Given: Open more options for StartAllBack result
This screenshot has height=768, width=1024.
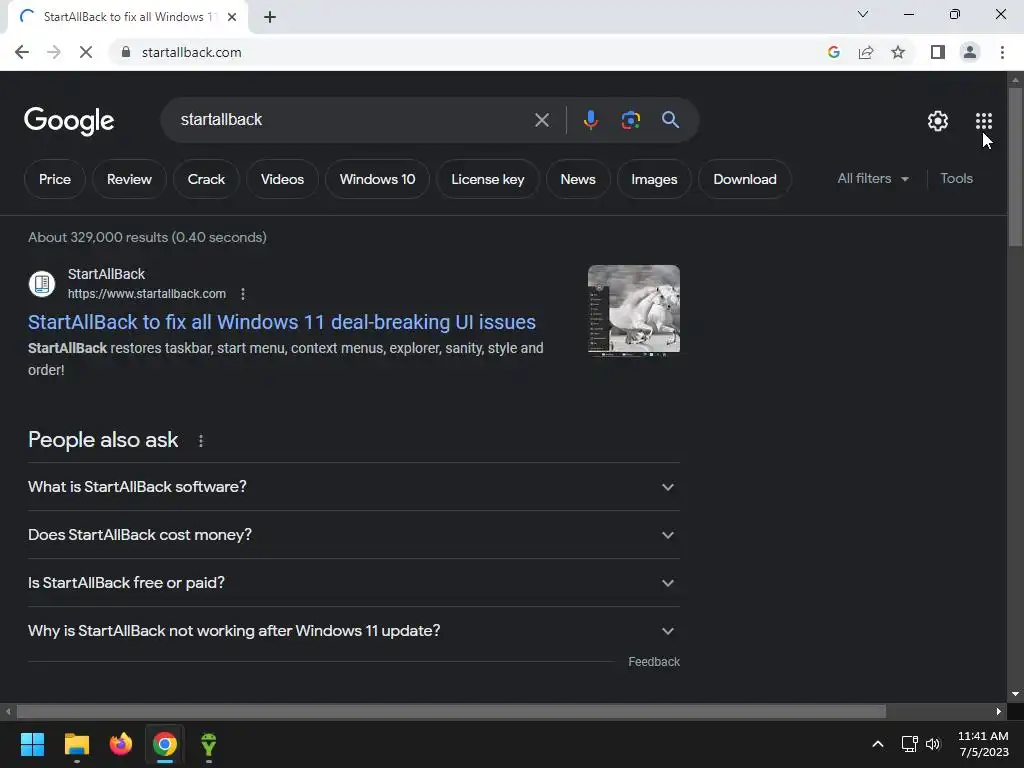Looking at the screenshot, I should pos(243,294).
